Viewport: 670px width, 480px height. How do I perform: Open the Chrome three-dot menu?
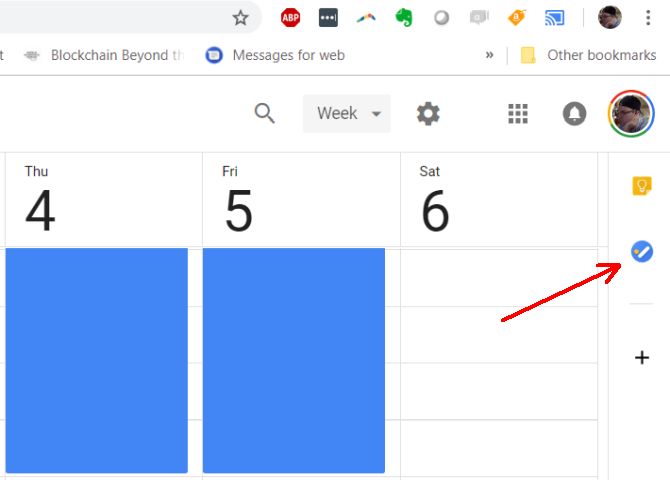tap(648, 18)
